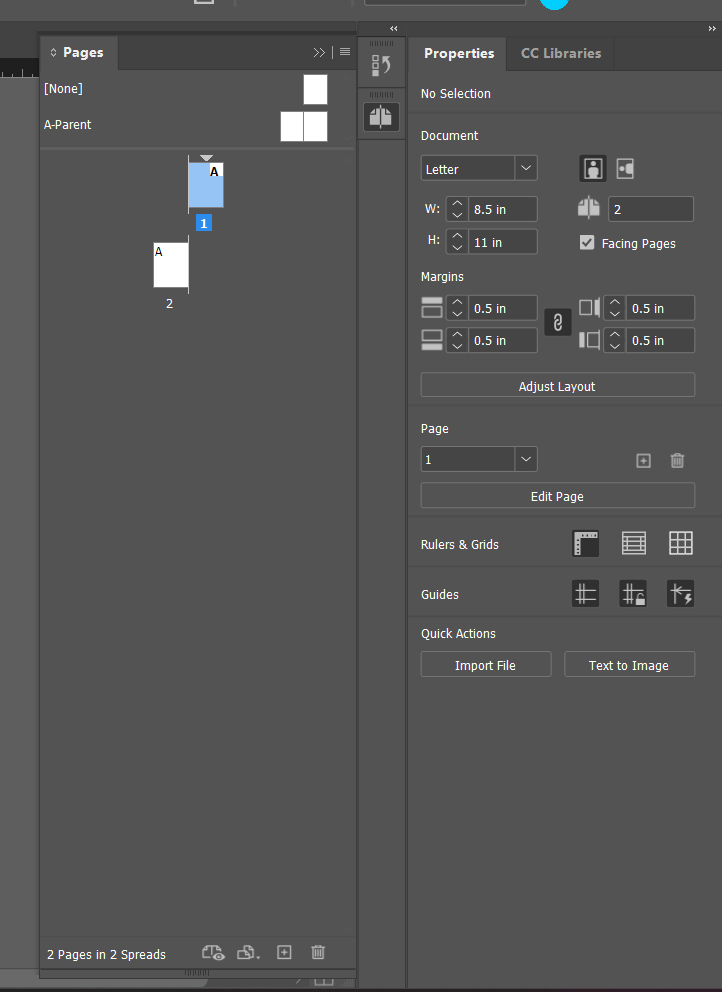Click page number 2 label under thumbnail
722x992 pixels.
pyautogui.click(x=169, y=304)
